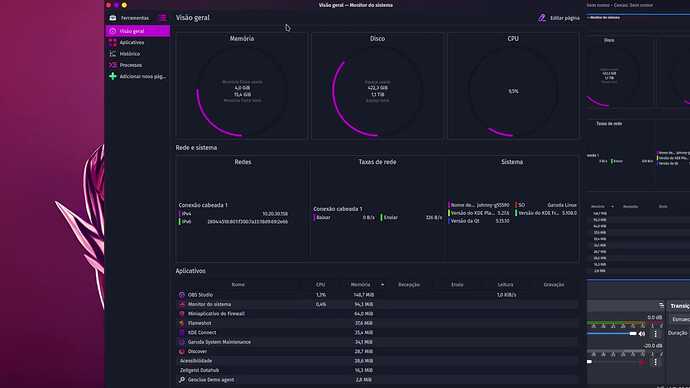Click the 1,0 KiB/s Leitura value
This screenshot has height=388, width=690.
coord(506,295)
